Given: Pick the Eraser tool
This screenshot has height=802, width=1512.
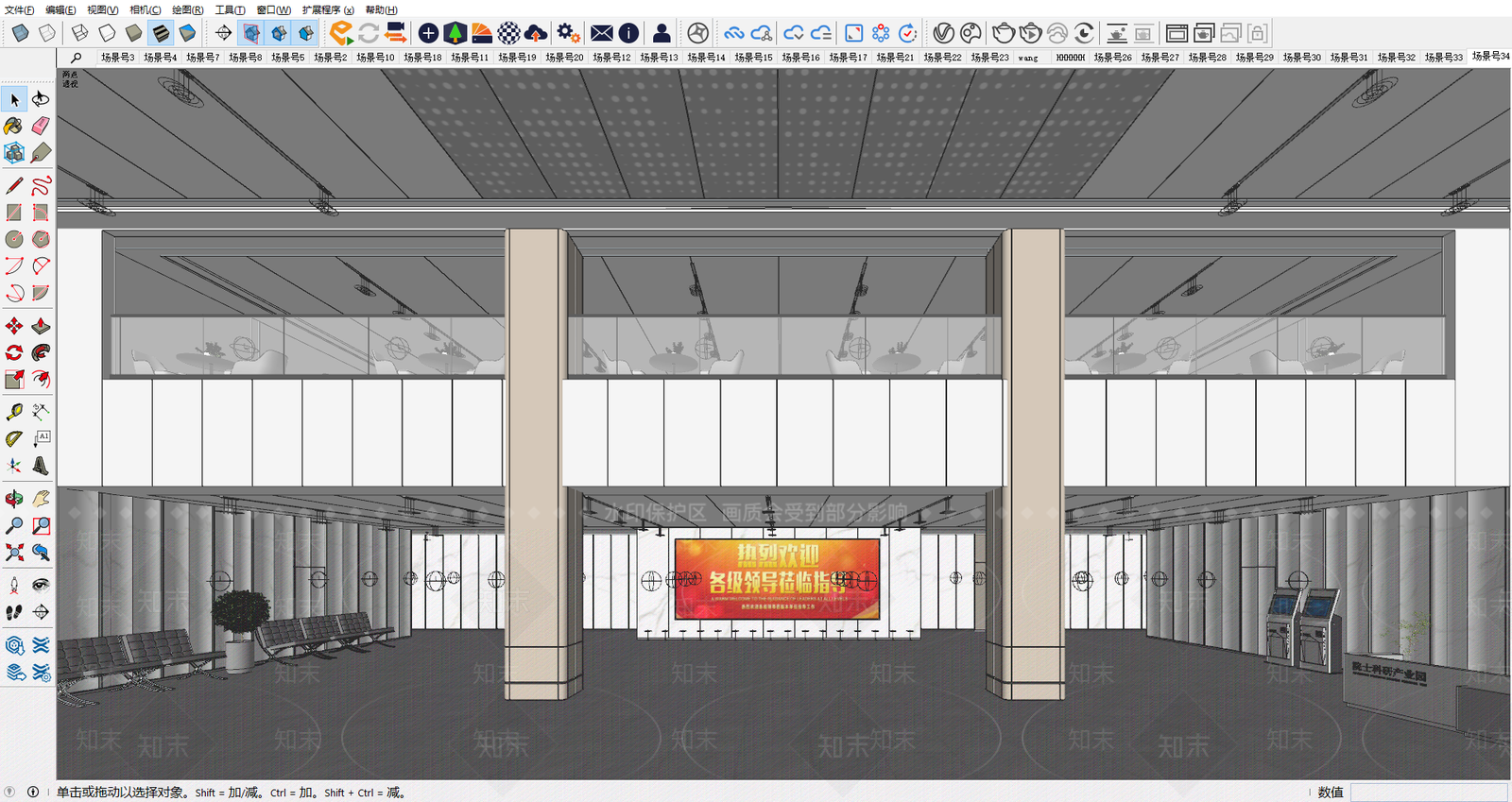Looking at the screenshot, I should (x=41, y=126).
